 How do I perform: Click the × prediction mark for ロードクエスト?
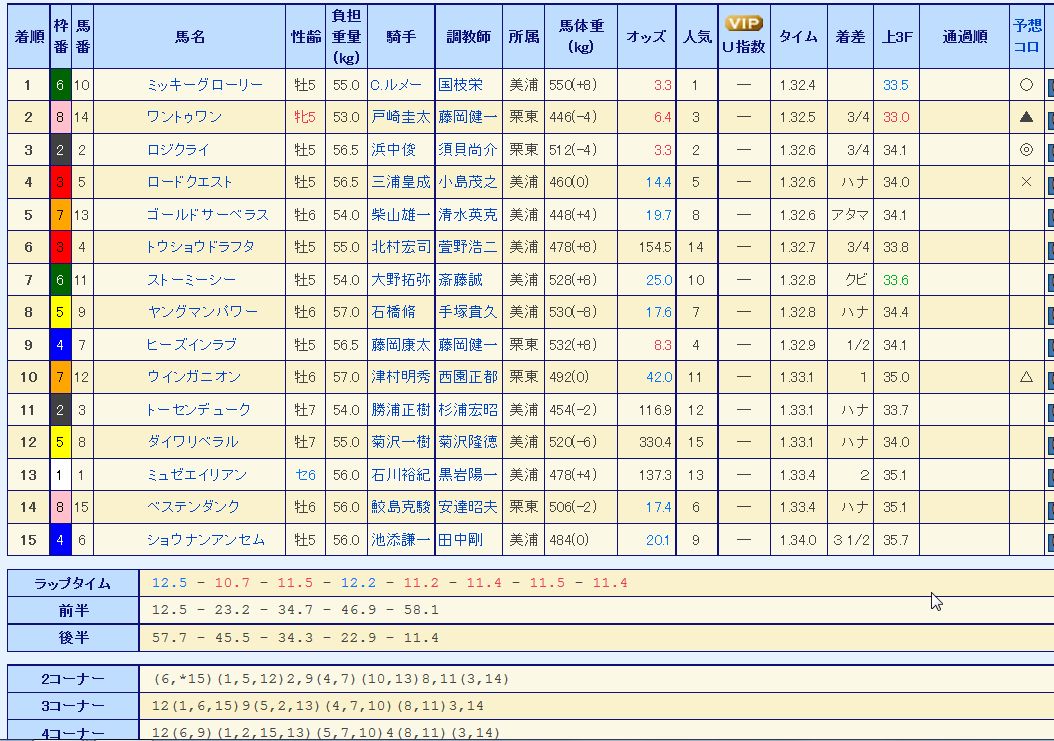point(1026,182)
